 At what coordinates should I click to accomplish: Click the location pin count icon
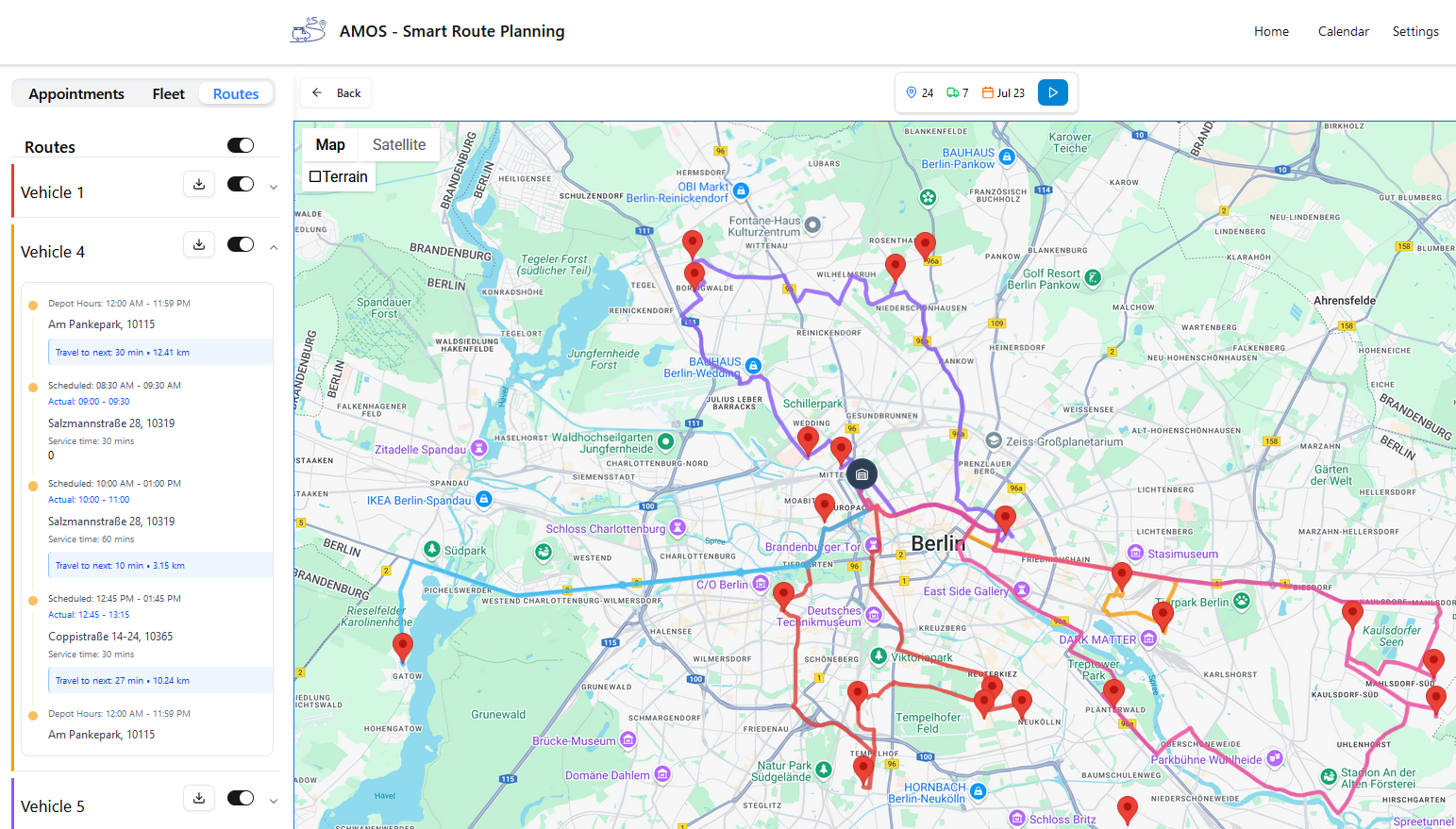(912, 92)
